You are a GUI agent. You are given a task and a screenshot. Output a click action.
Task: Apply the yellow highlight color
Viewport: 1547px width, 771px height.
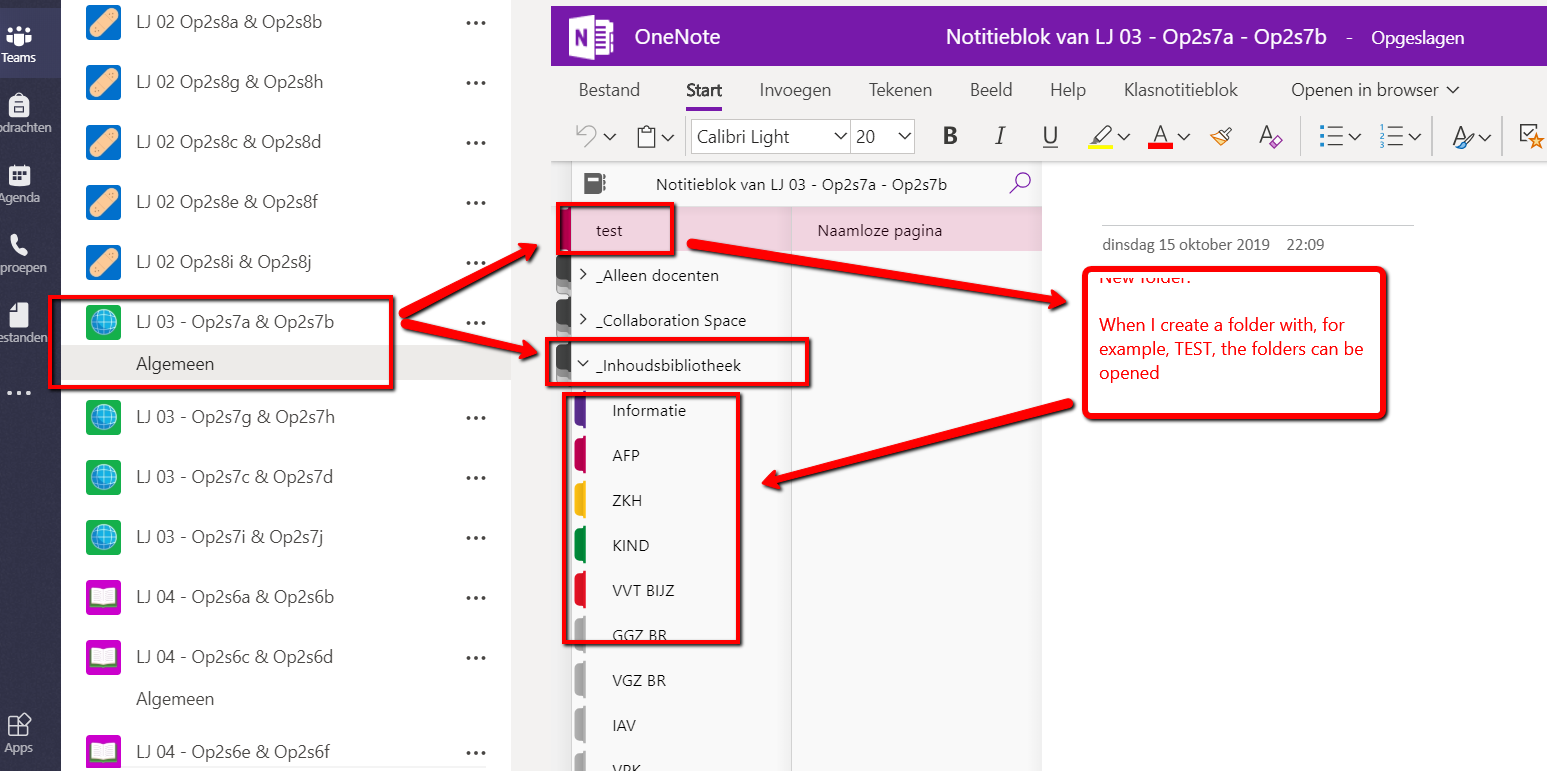point(1100,137)
